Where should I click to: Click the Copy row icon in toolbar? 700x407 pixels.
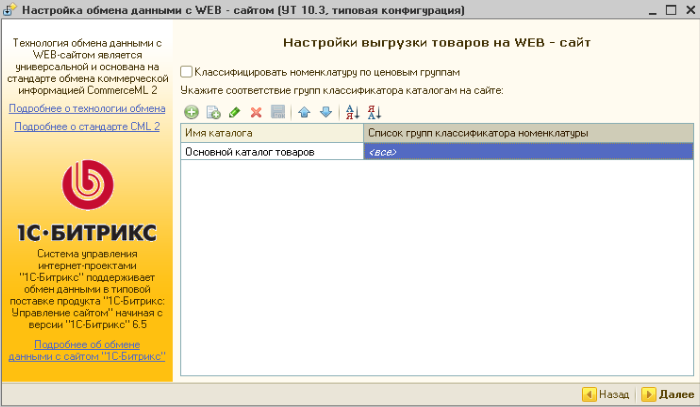213,112
